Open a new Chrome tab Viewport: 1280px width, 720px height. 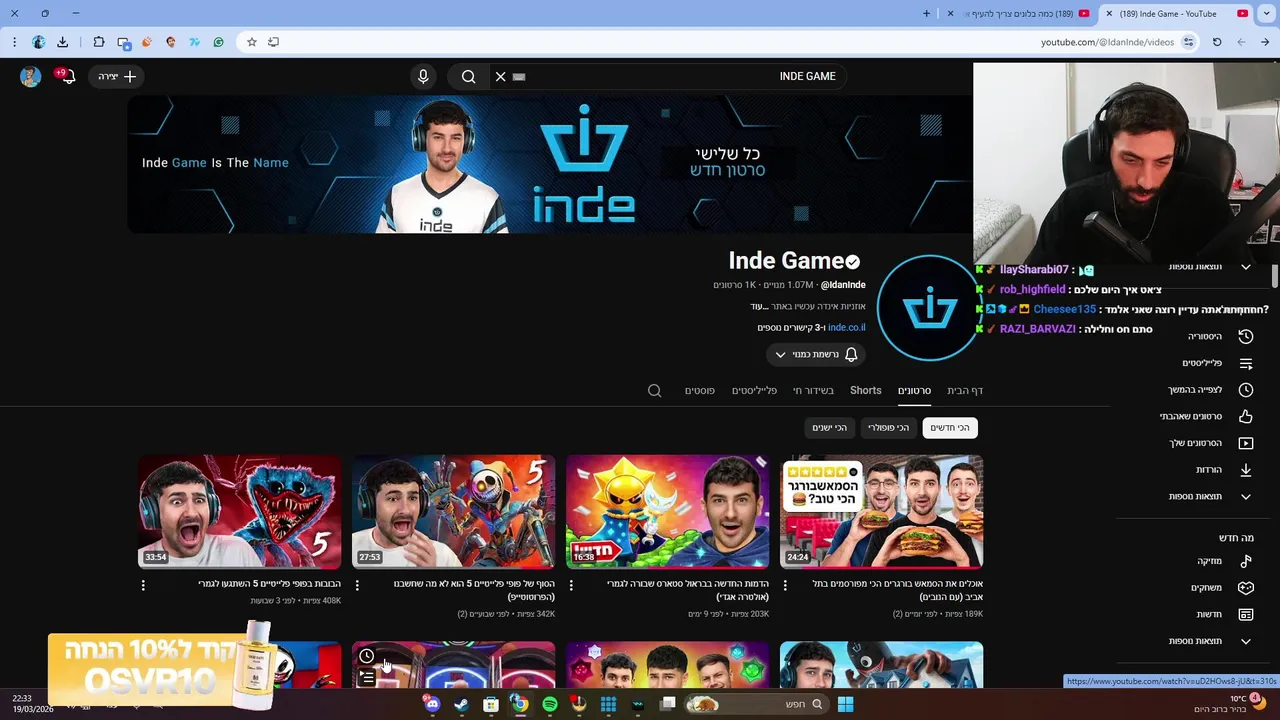(x=926, y=14)
